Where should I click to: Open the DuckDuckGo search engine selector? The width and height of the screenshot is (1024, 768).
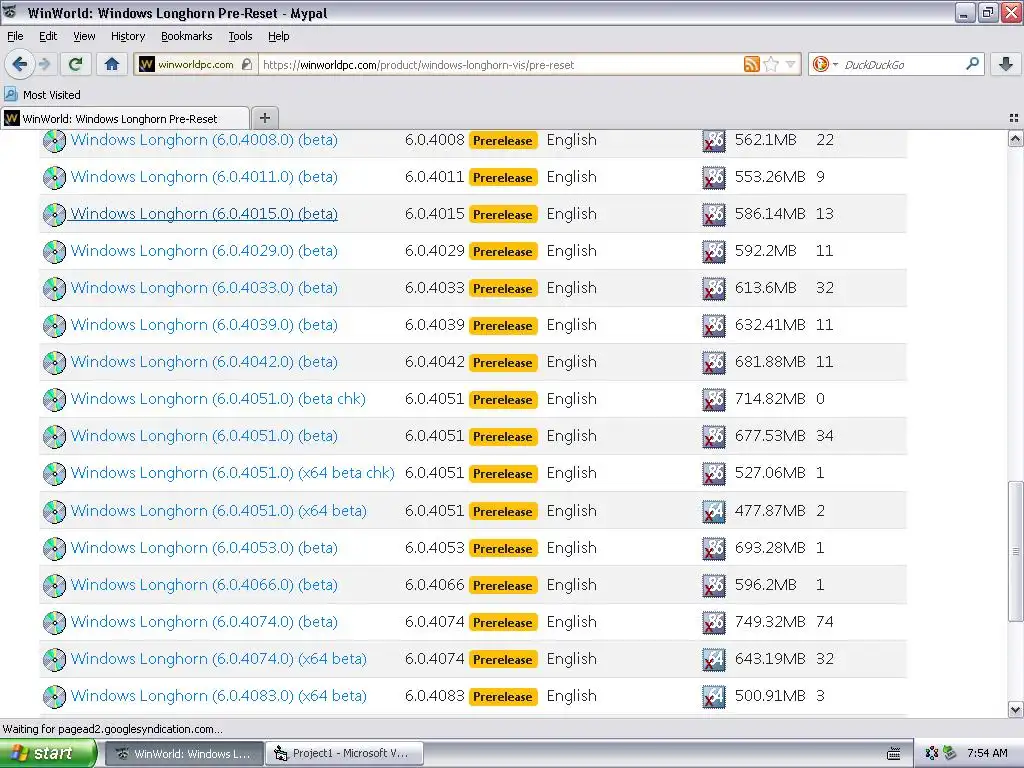tap(825, 64)
